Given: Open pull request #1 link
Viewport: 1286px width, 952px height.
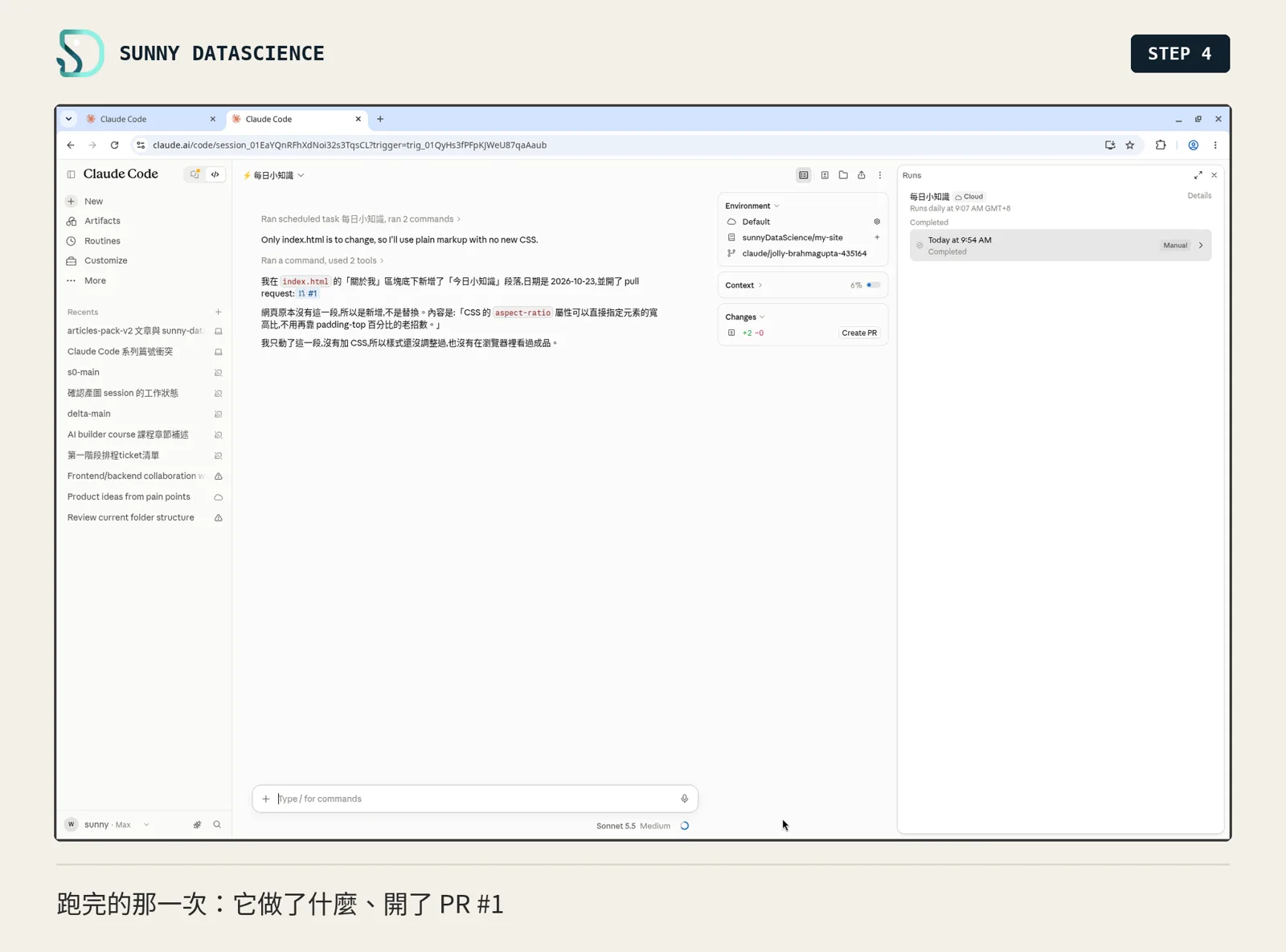Looking at the screenshot, I should pos(308,294).
